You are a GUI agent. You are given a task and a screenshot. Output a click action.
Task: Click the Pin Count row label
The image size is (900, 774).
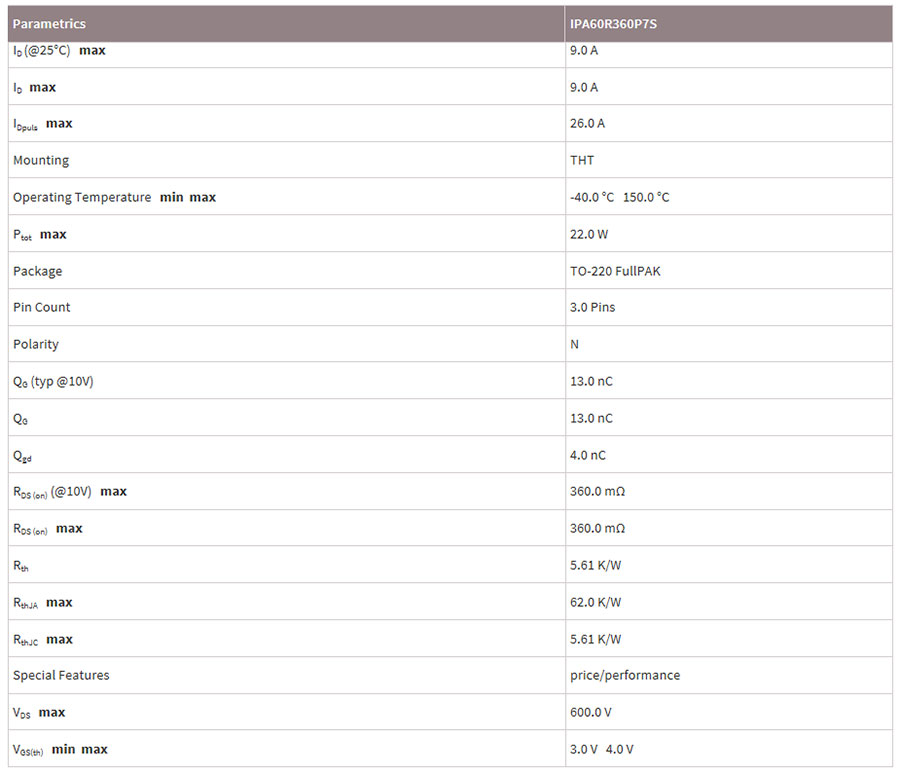41,307
